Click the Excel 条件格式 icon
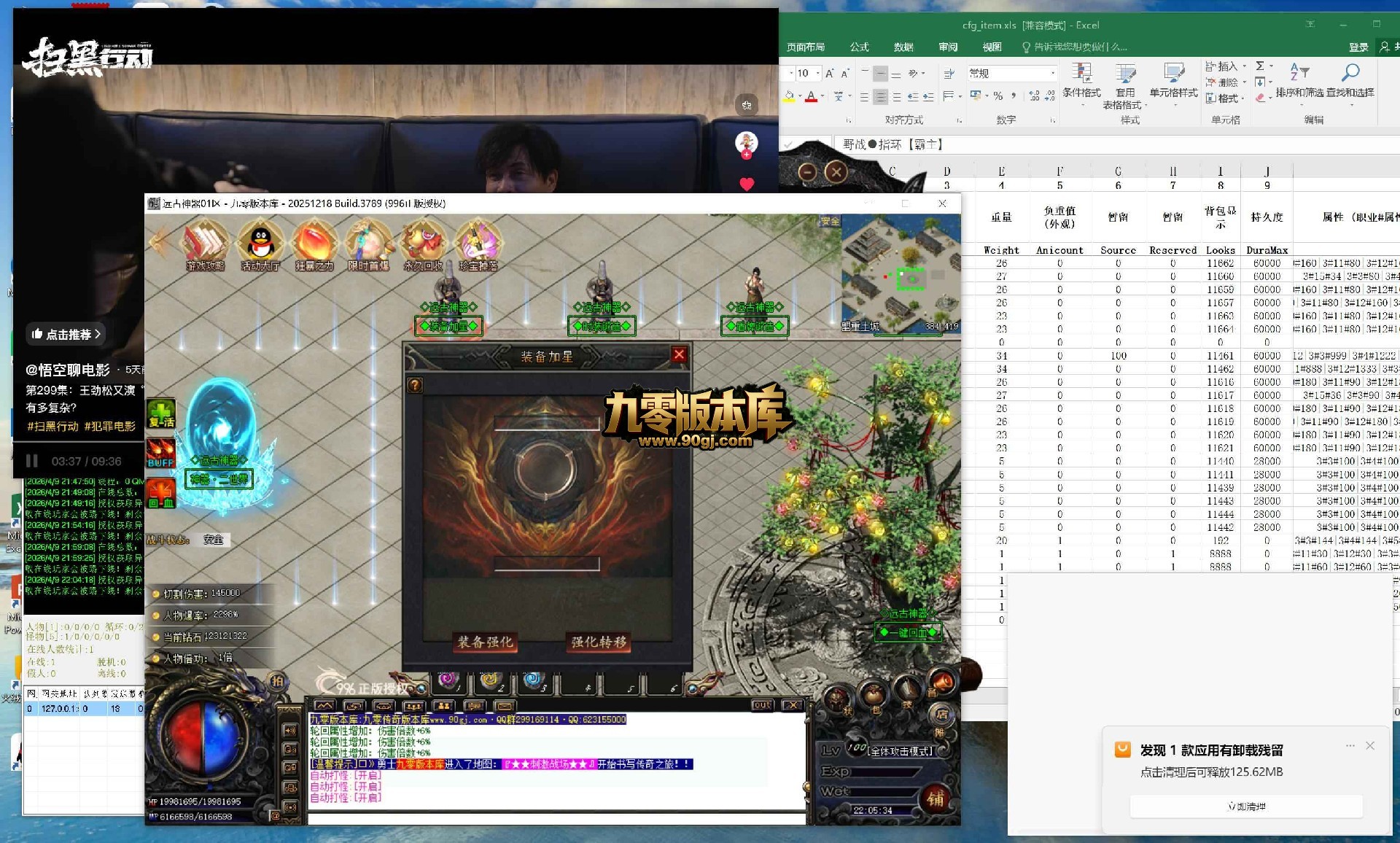Screen dimensions: 1400x843 point(1081,82)
